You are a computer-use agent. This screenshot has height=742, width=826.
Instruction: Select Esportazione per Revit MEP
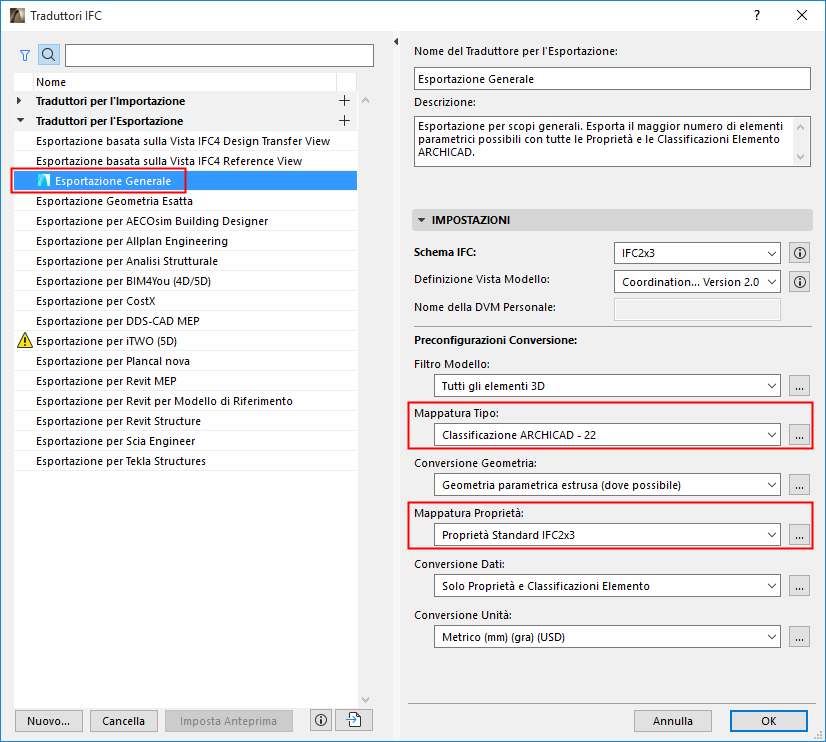[x=185, y=381]
